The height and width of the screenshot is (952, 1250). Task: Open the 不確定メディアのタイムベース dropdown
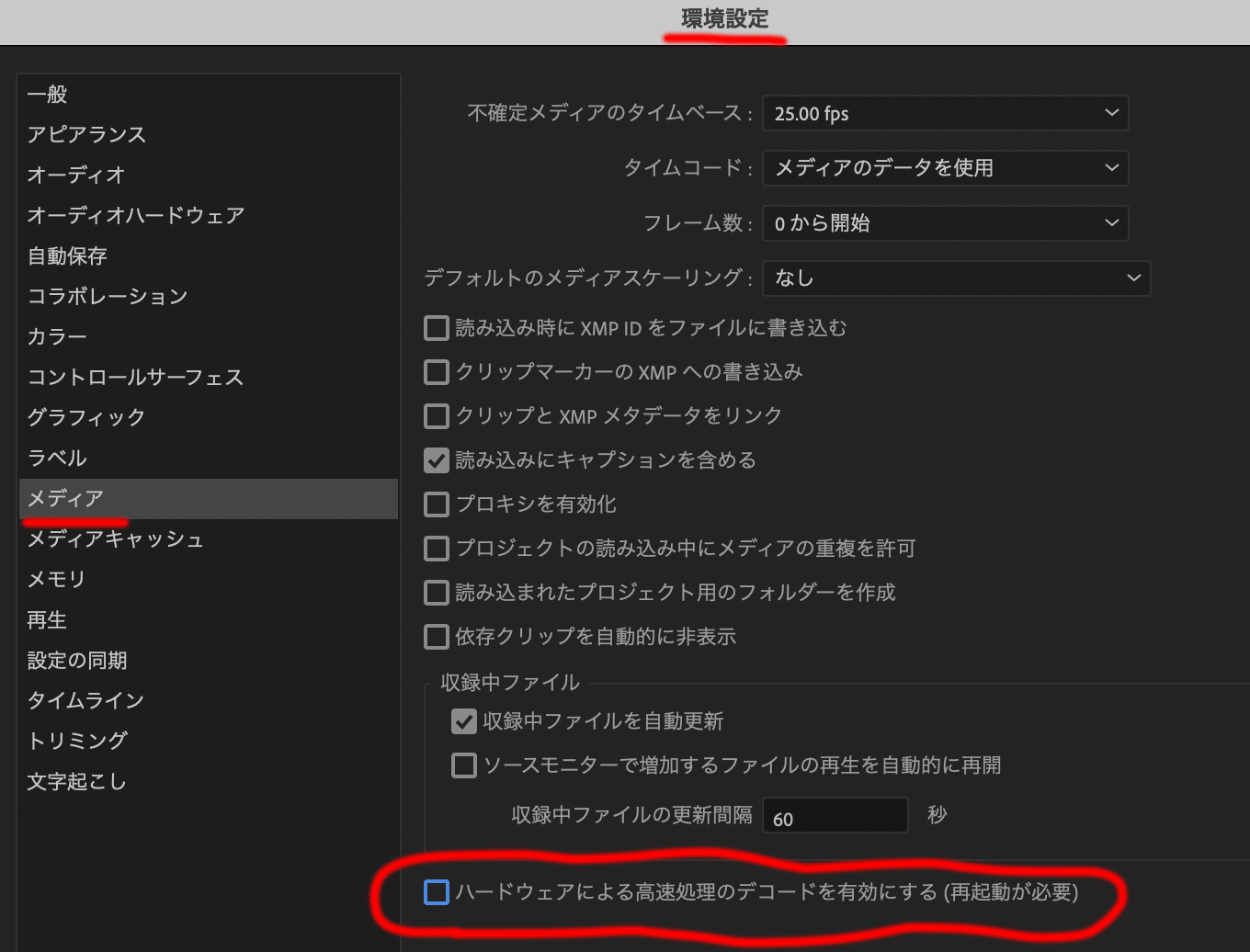click(x=945, y=113)
